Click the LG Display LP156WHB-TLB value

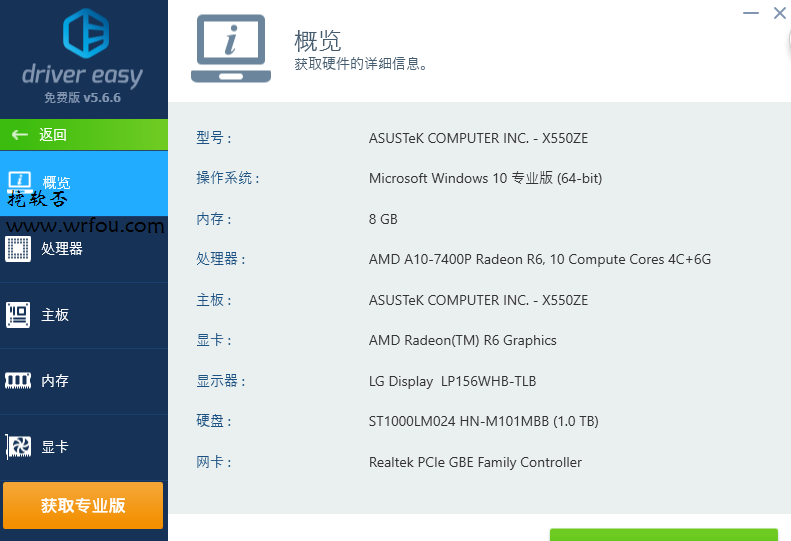tap(453, 382)
